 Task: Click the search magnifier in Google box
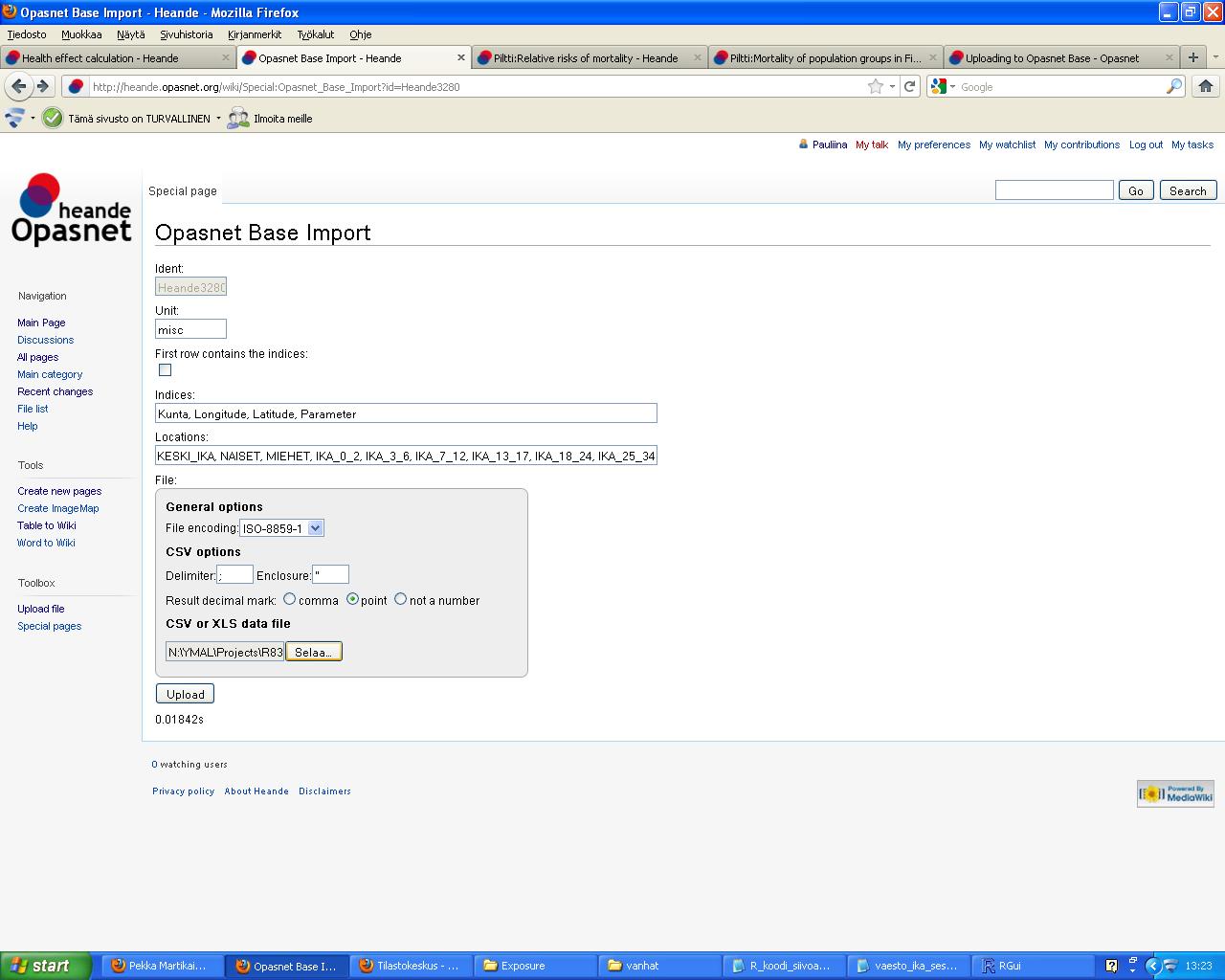click(1174, 86)
